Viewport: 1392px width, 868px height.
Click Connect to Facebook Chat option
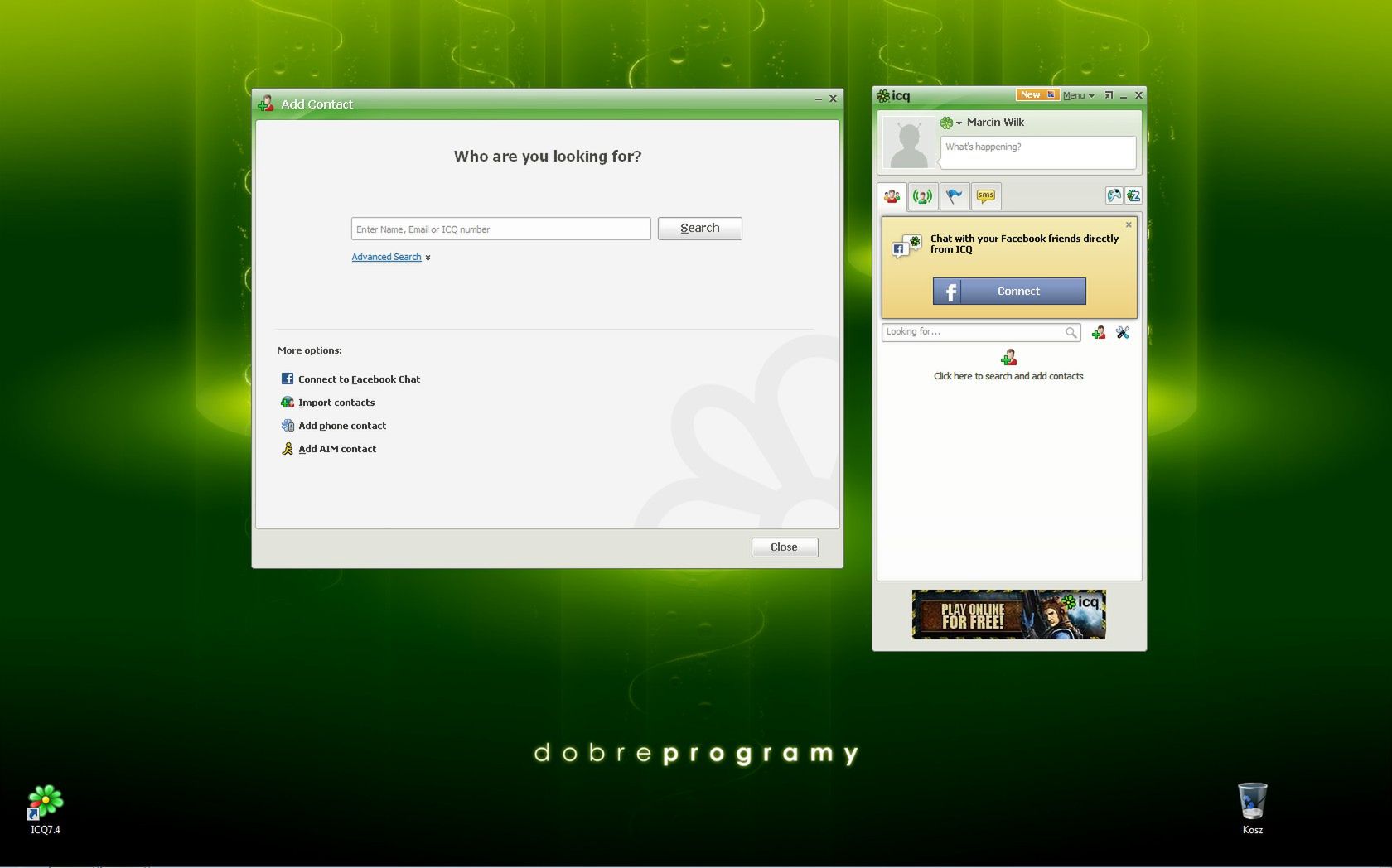tap(359, 379)
